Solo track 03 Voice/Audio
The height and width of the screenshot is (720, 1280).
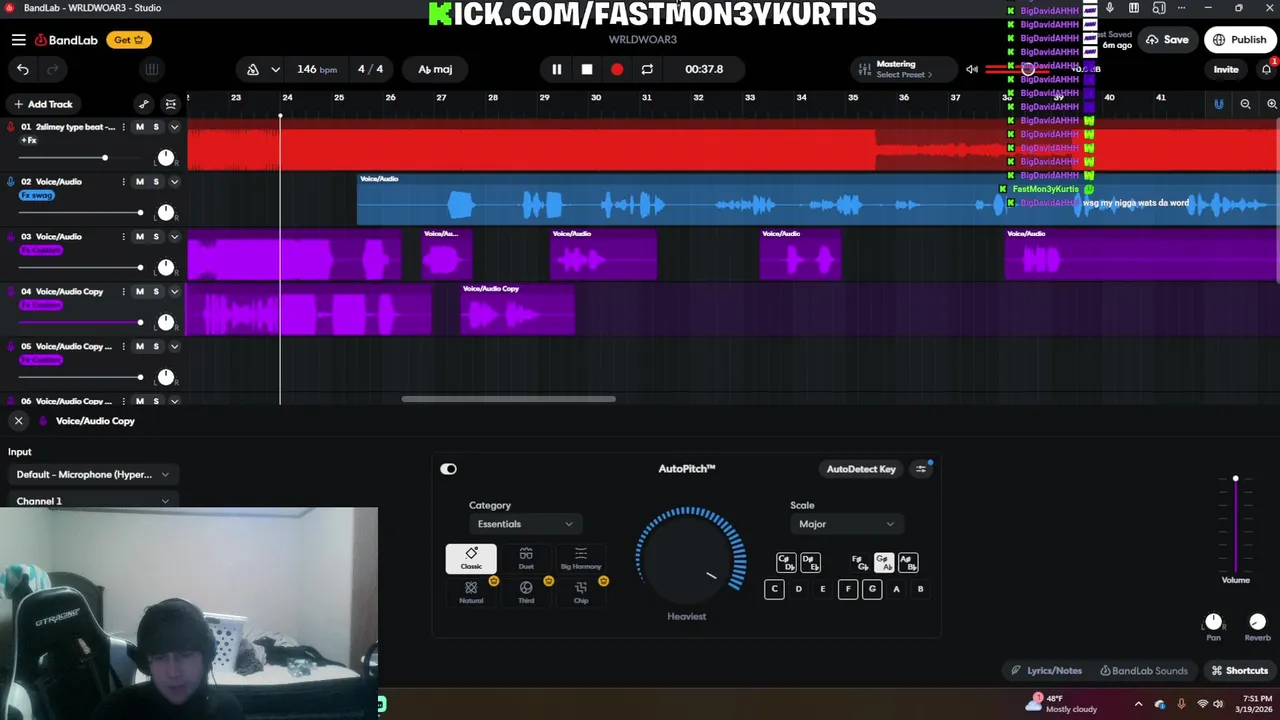tap(156, 237)
